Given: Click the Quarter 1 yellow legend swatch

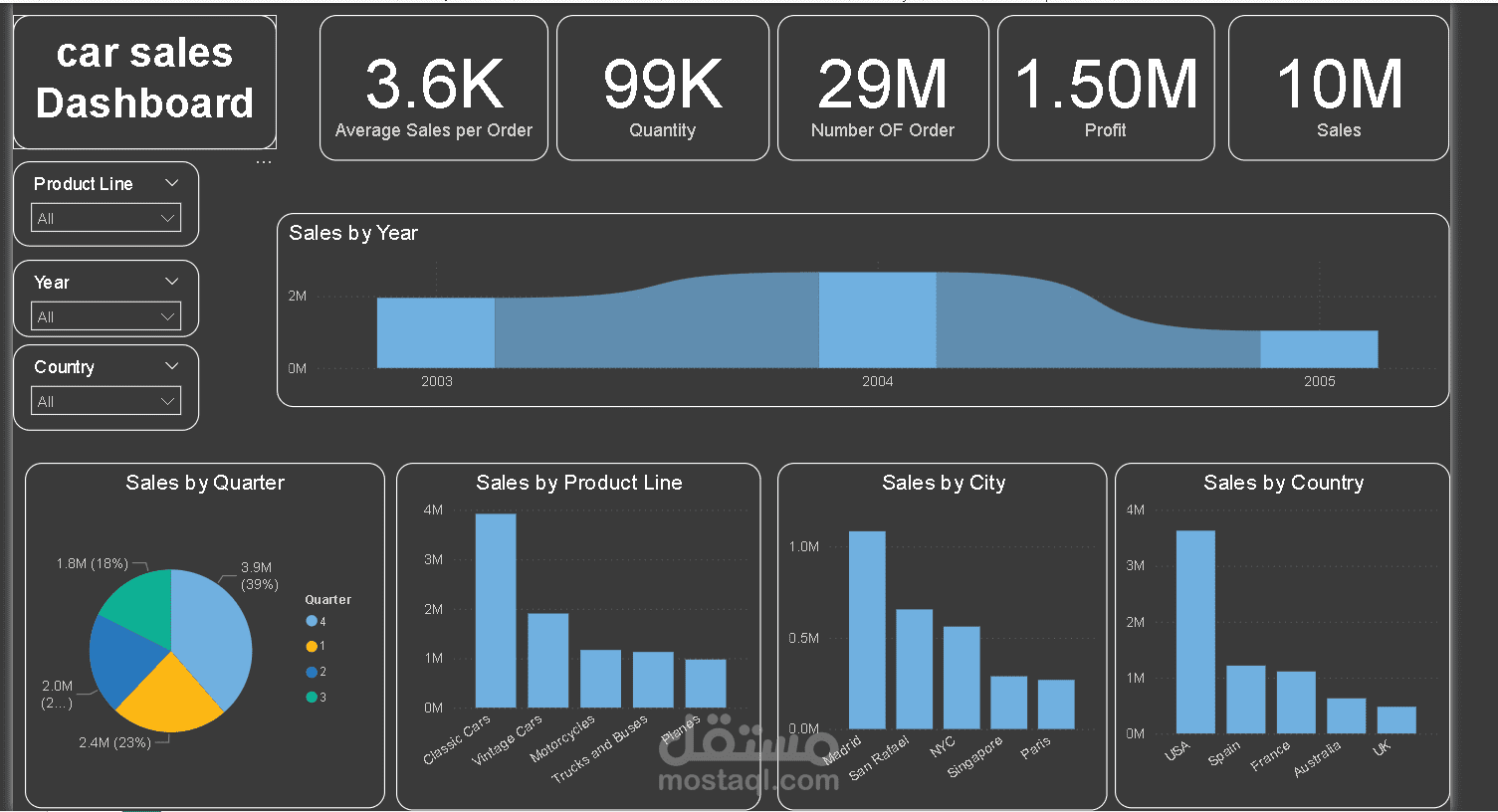Looking at the screenshot, I should click(312, 646).
